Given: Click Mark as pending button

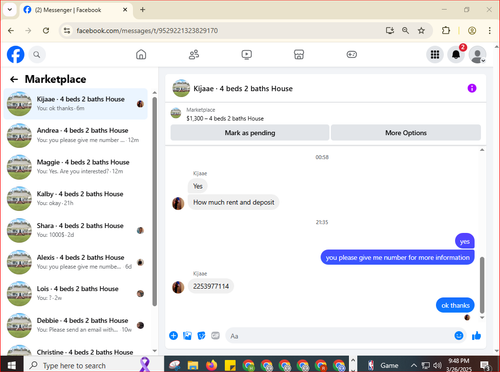Looking at the screenshot, I should [250, 133].
